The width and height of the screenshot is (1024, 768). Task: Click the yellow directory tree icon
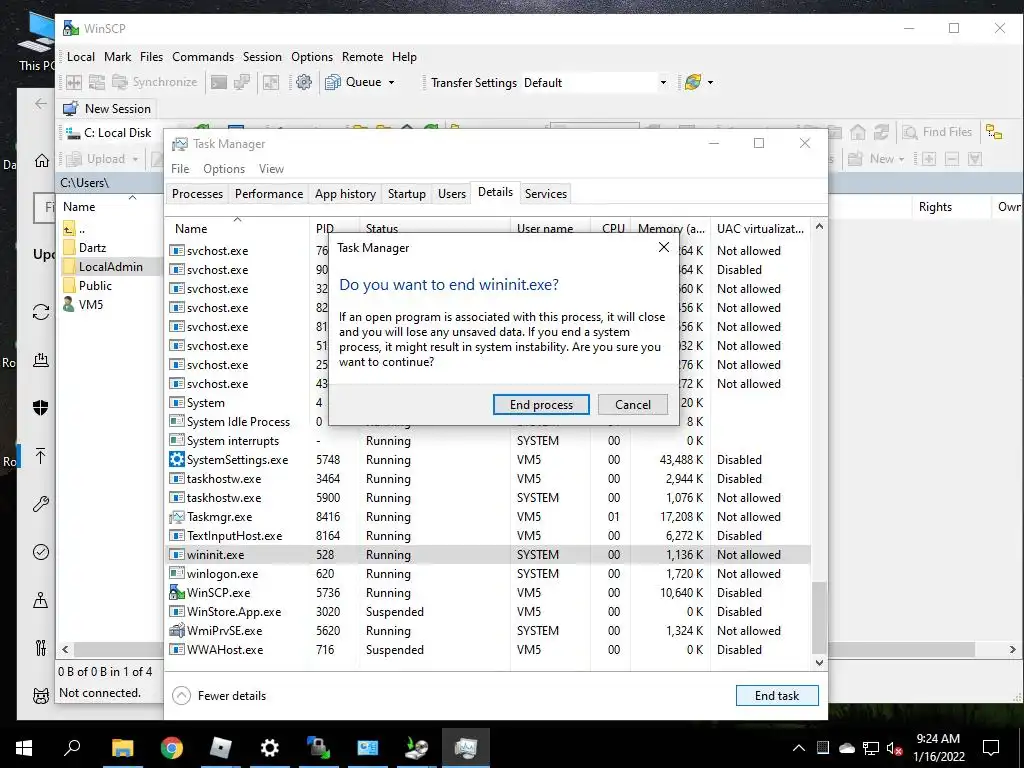(x=994, y=132)
